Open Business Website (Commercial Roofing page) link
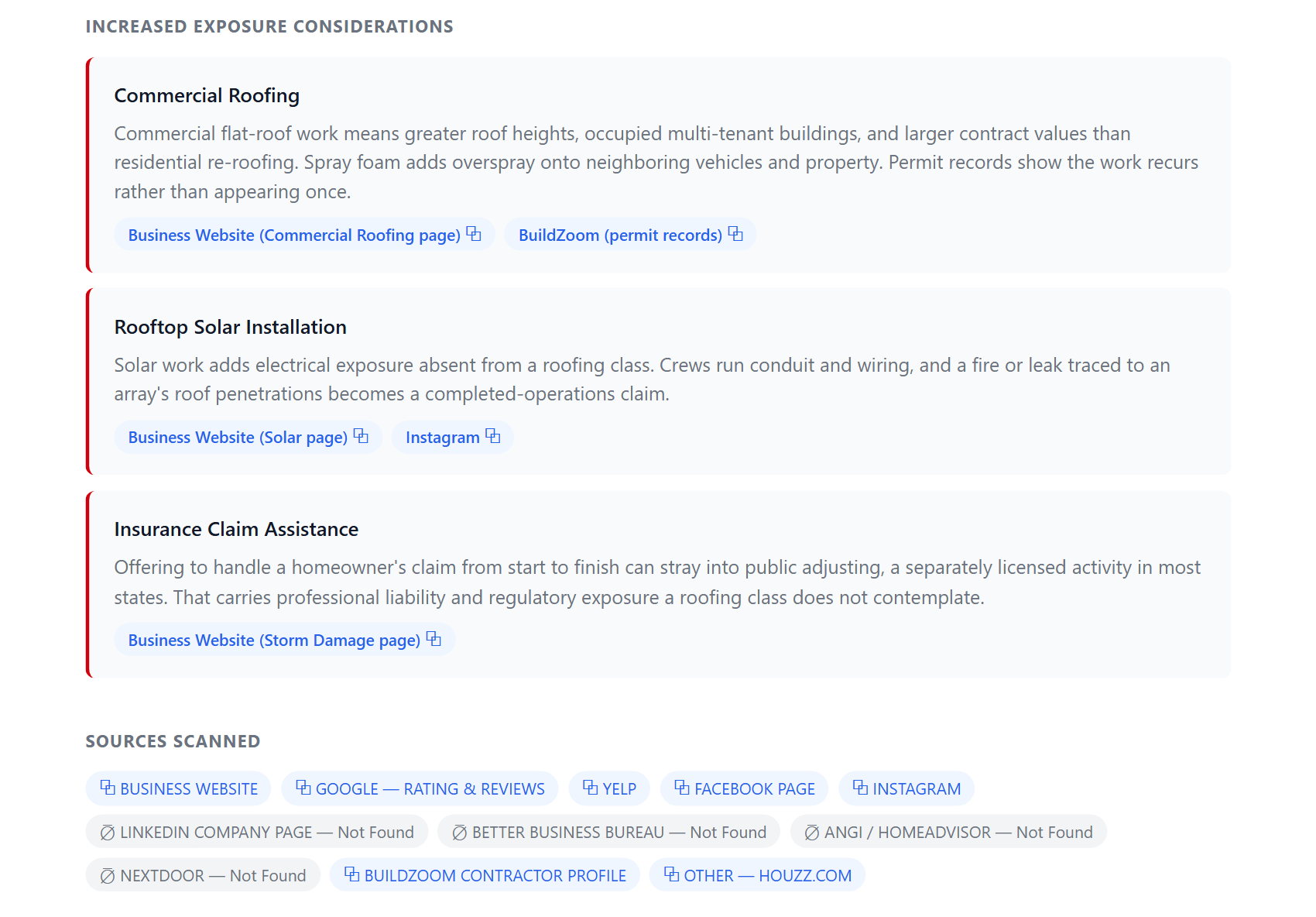 coord(304,235)
